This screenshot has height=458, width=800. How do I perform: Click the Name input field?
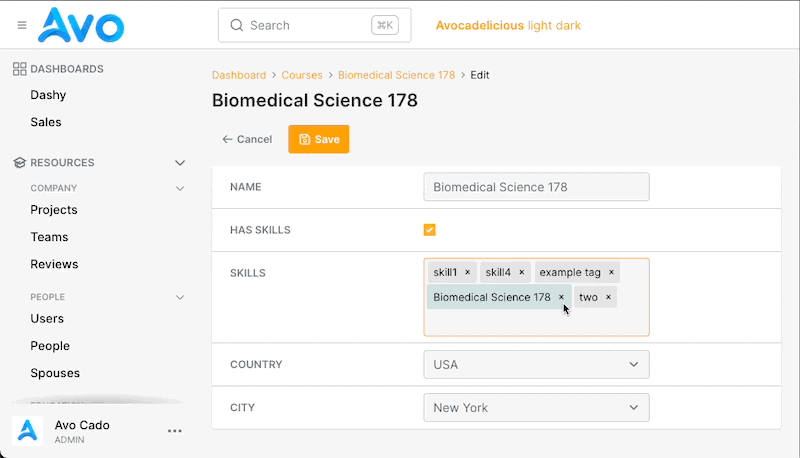[536, 187]
